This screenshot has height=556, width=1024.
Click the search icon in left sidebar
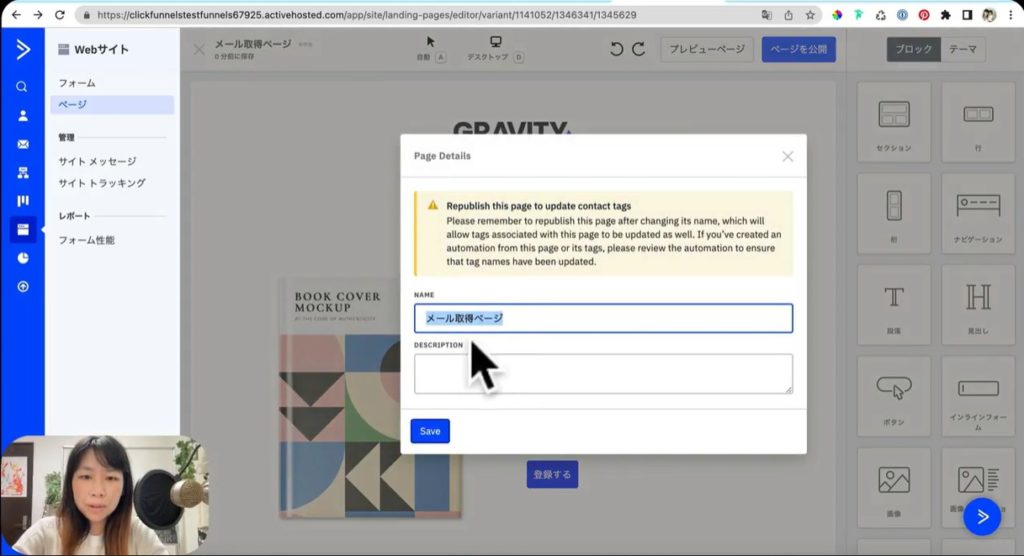click(x=22, y=87)
